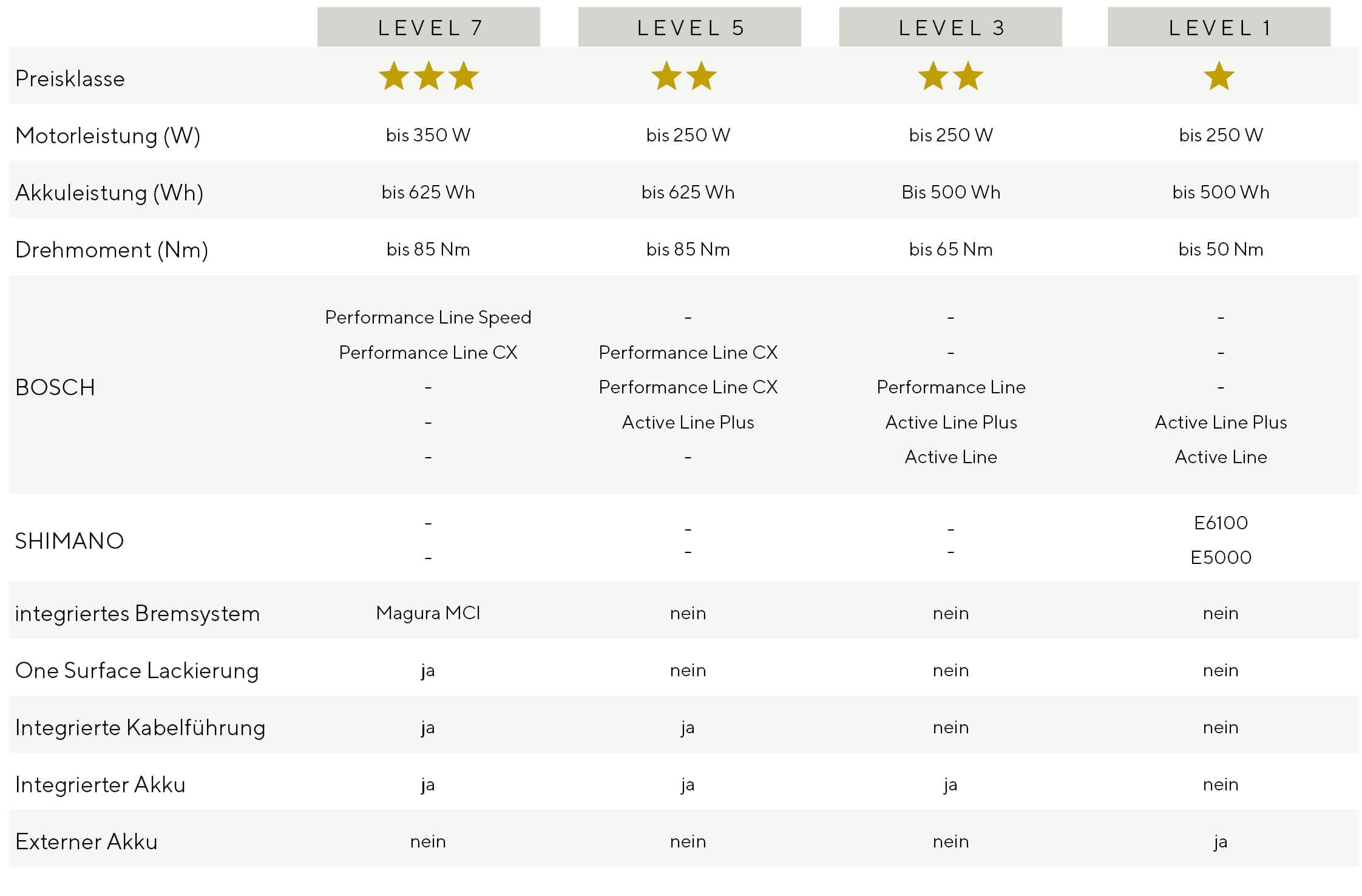Click the first star in LEVEL 7 price class
This screenshot has width=1362, height=896.
coord(394,76)
